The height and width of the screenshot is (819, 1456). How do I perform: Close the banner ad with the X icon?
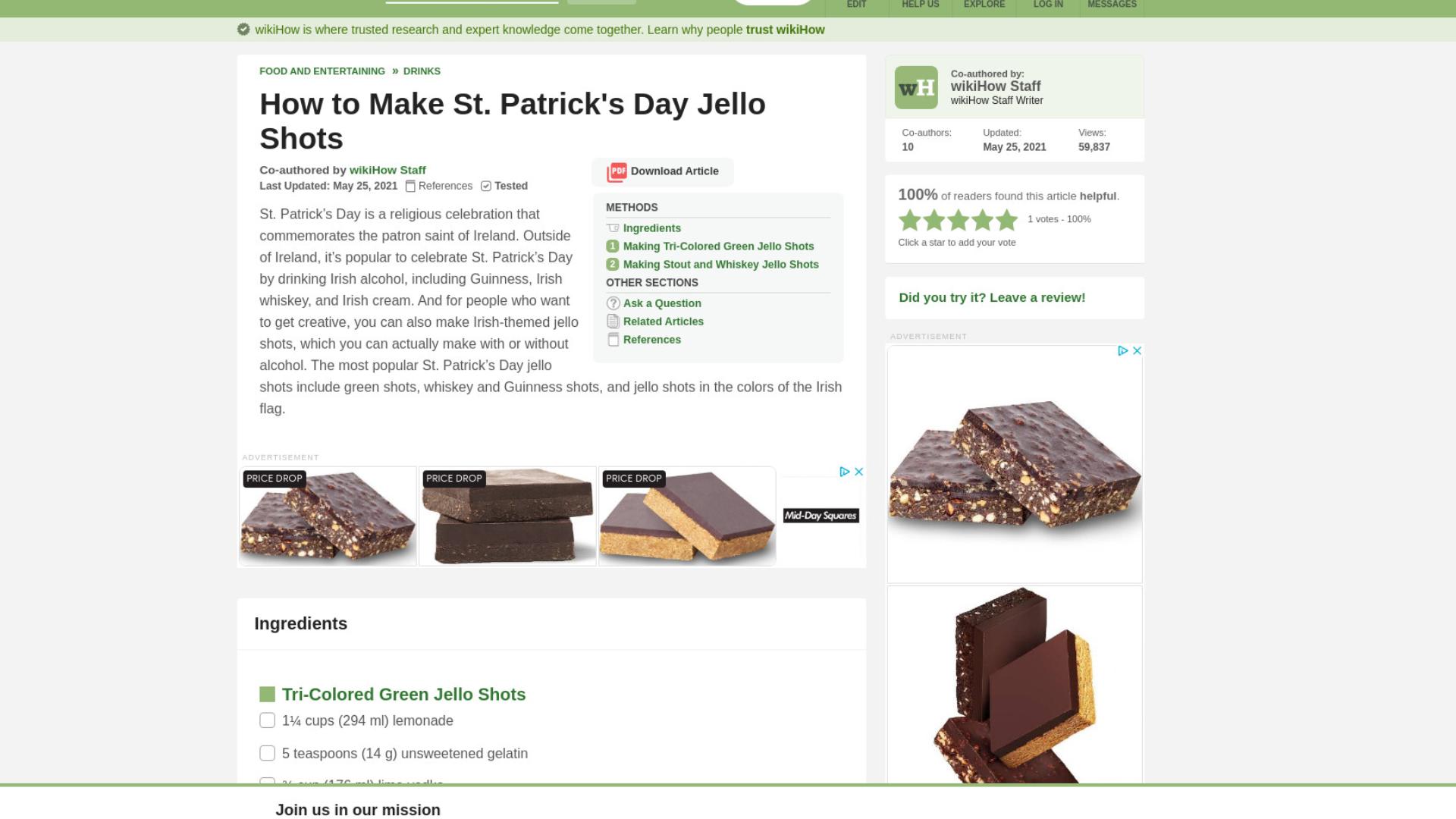tap(859, 472)
